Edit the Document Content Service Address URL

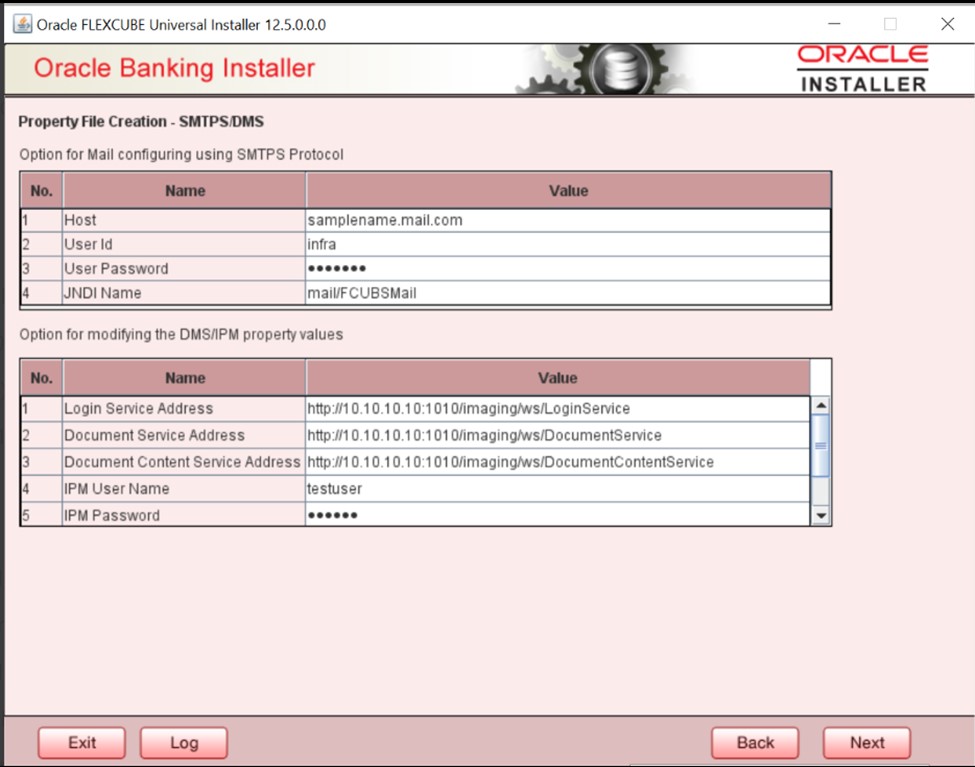coord(557,462)
